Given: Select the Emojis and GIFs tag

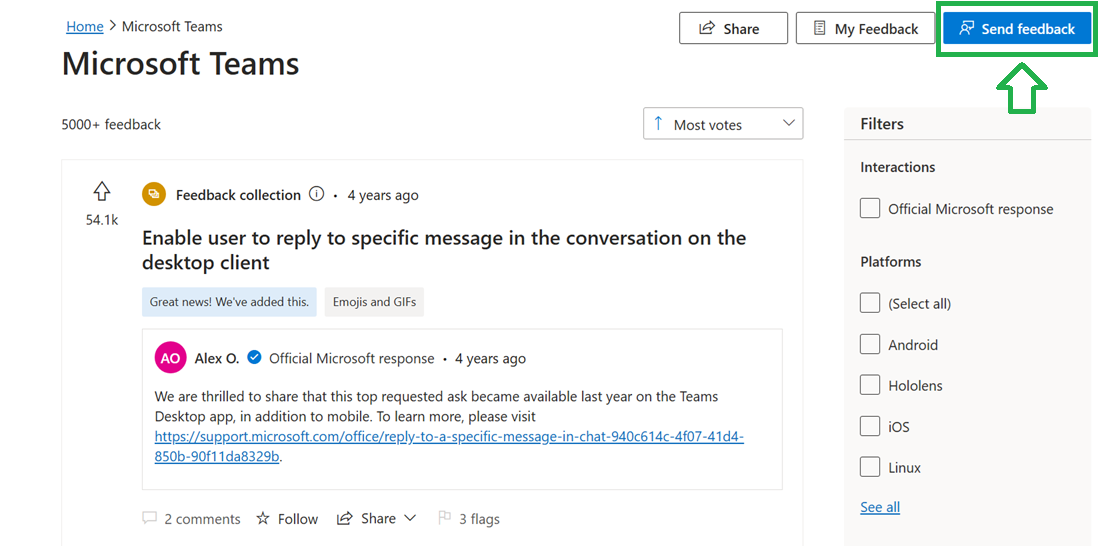Looking at the screenshot, I should (x=374, y=302).
